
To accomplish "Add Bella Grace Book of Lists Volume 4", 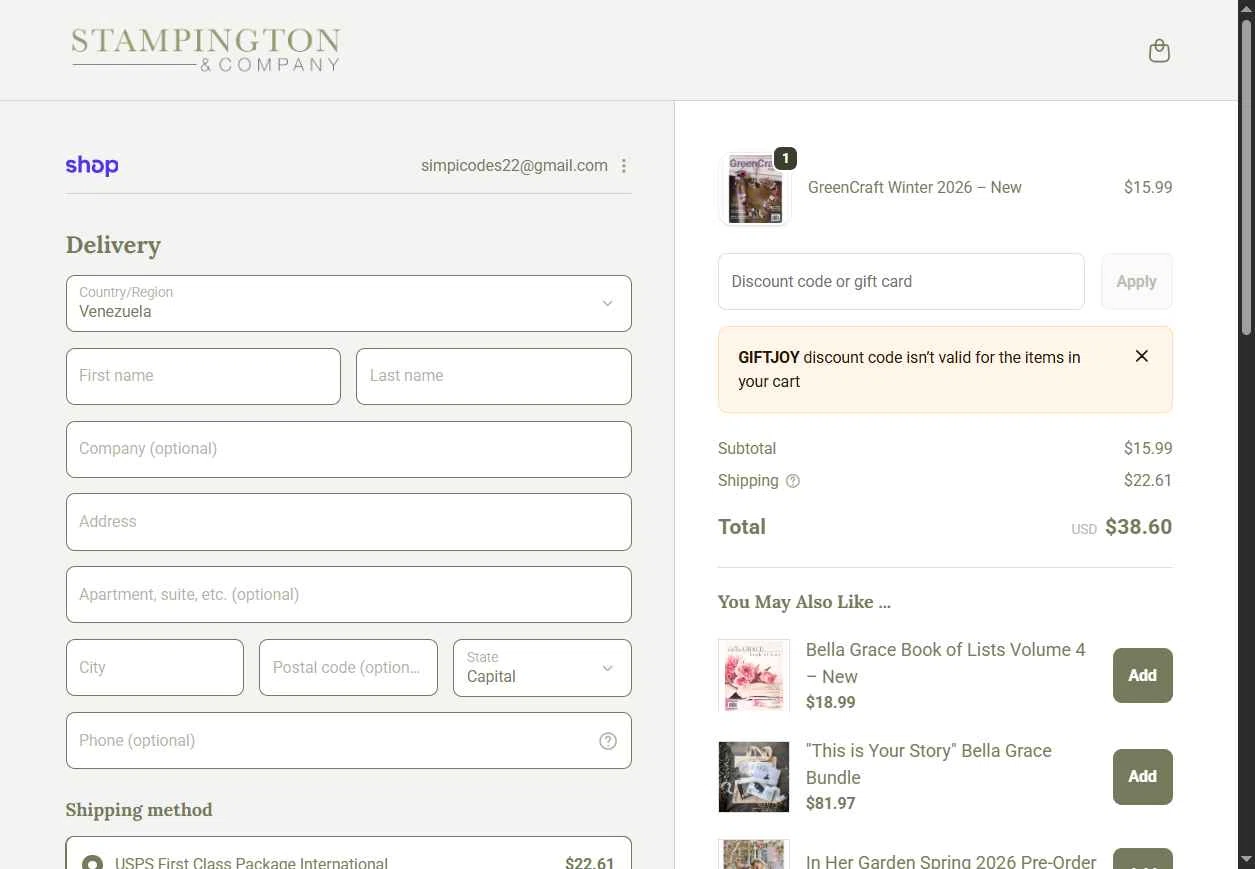I will coord(1143,675).
